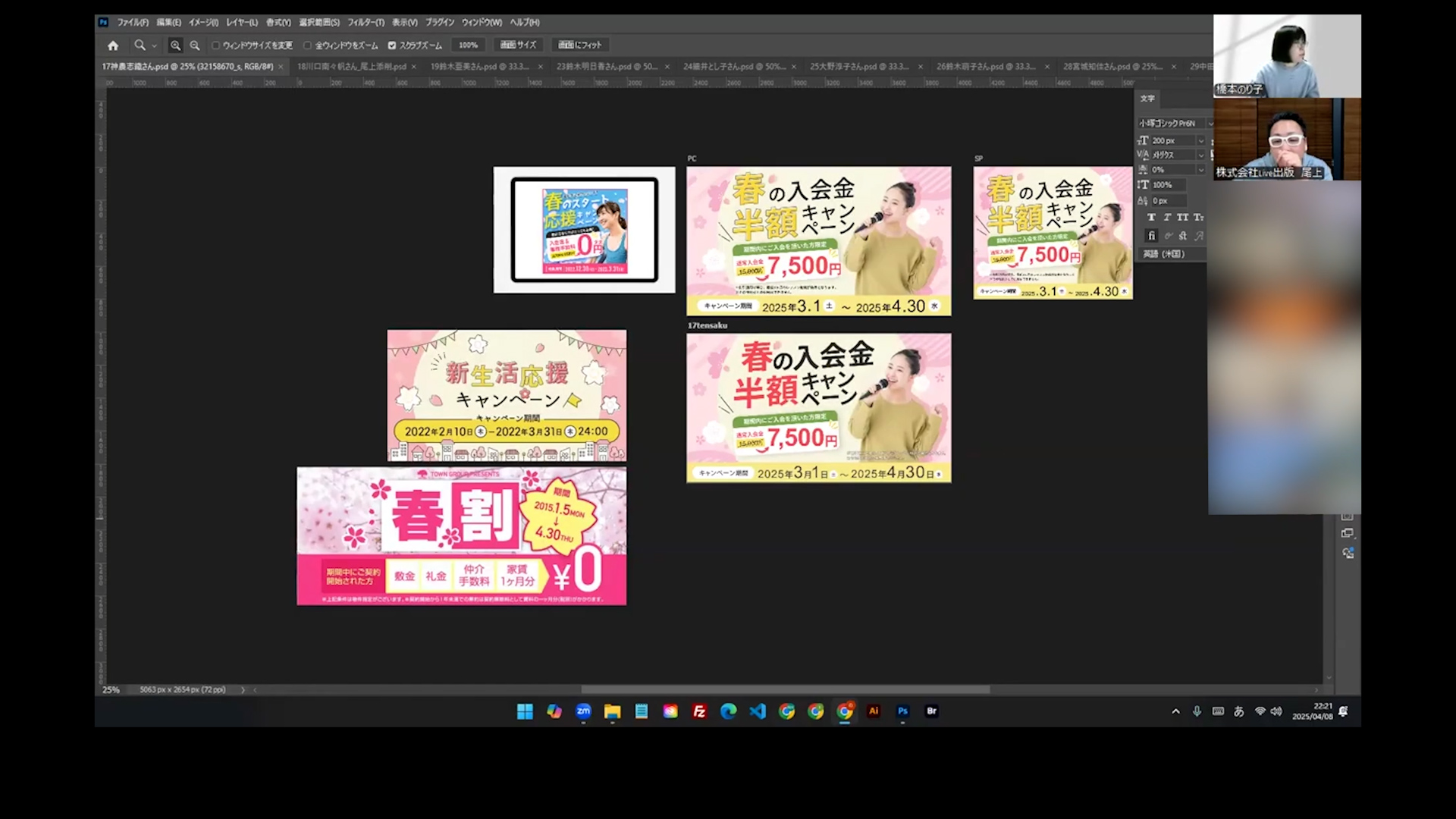1456x819 pixels.
Task: Toggle Faux Italic text style
Action: pos(1167,218)
